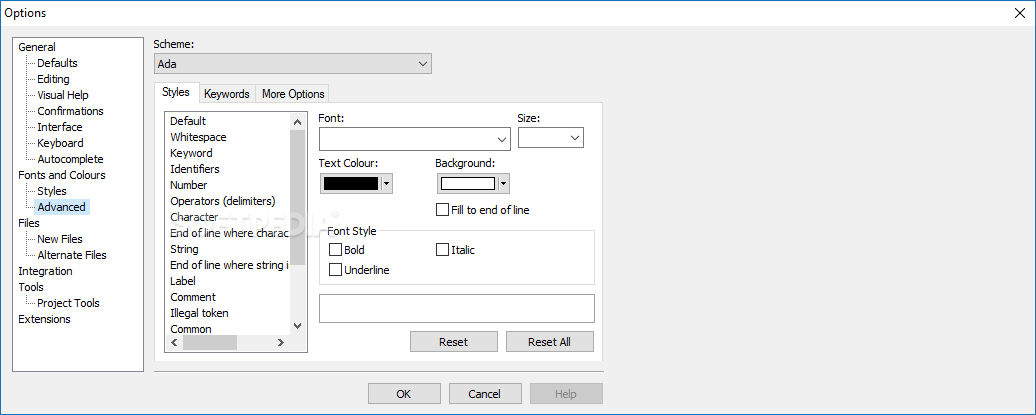Select the Number style
The image size is (1036, 415).
(x=188, y=185)
